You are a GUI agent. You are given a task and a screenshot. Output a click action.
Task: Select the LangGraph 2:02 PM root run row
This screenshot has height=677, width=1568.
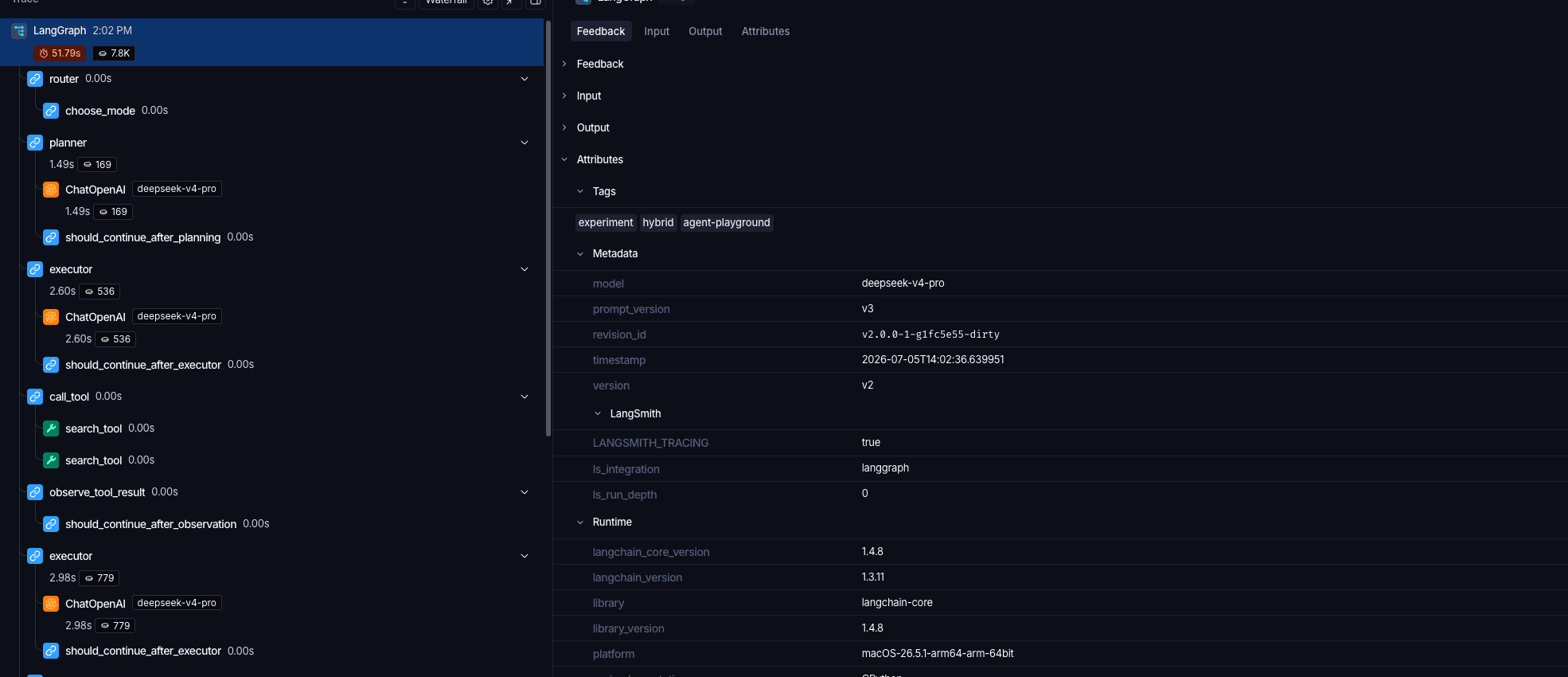[271, 42]
